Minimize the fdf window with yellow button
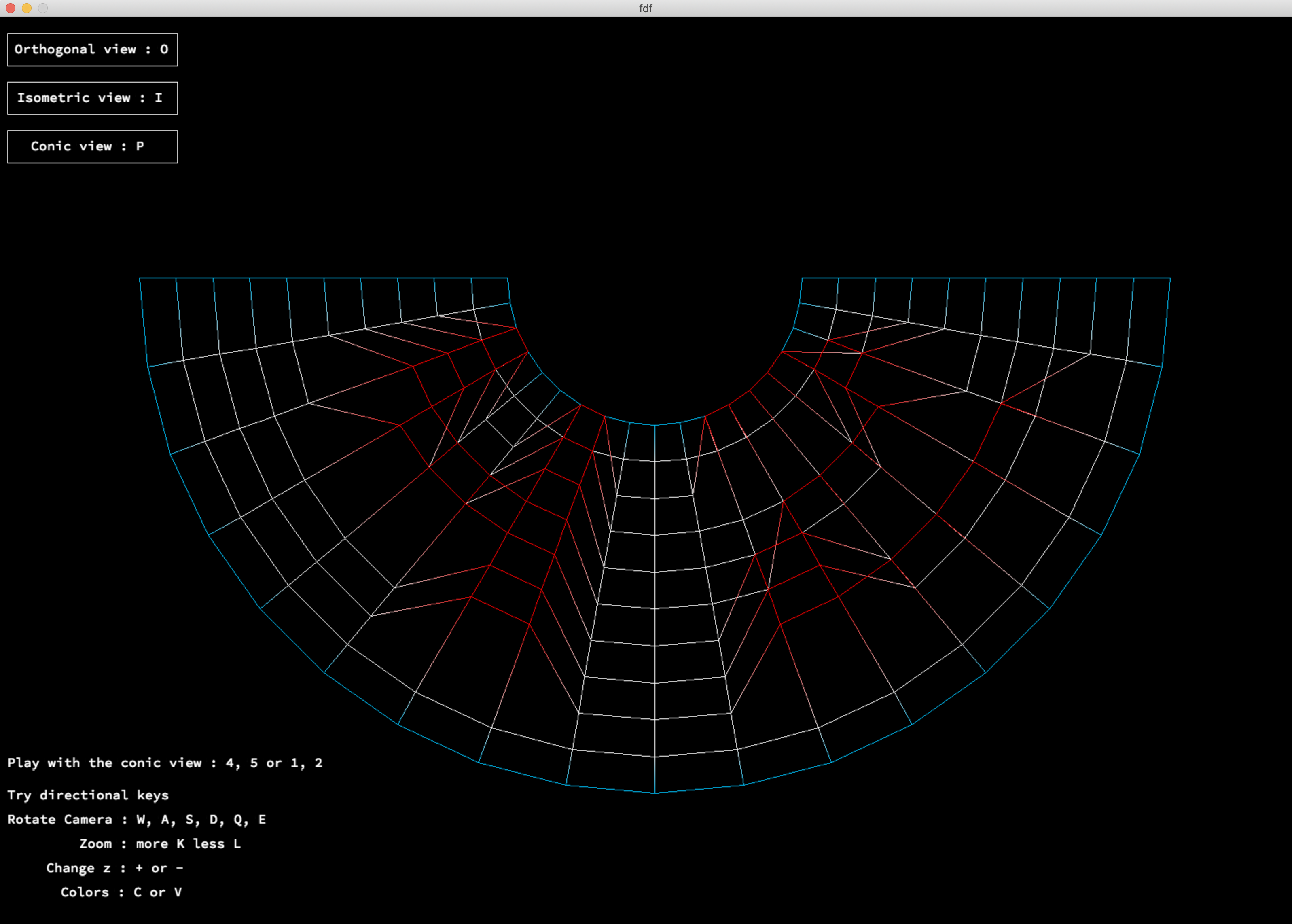The height and width of the screenshot is (924, 1292). click(x=27, y=8)
